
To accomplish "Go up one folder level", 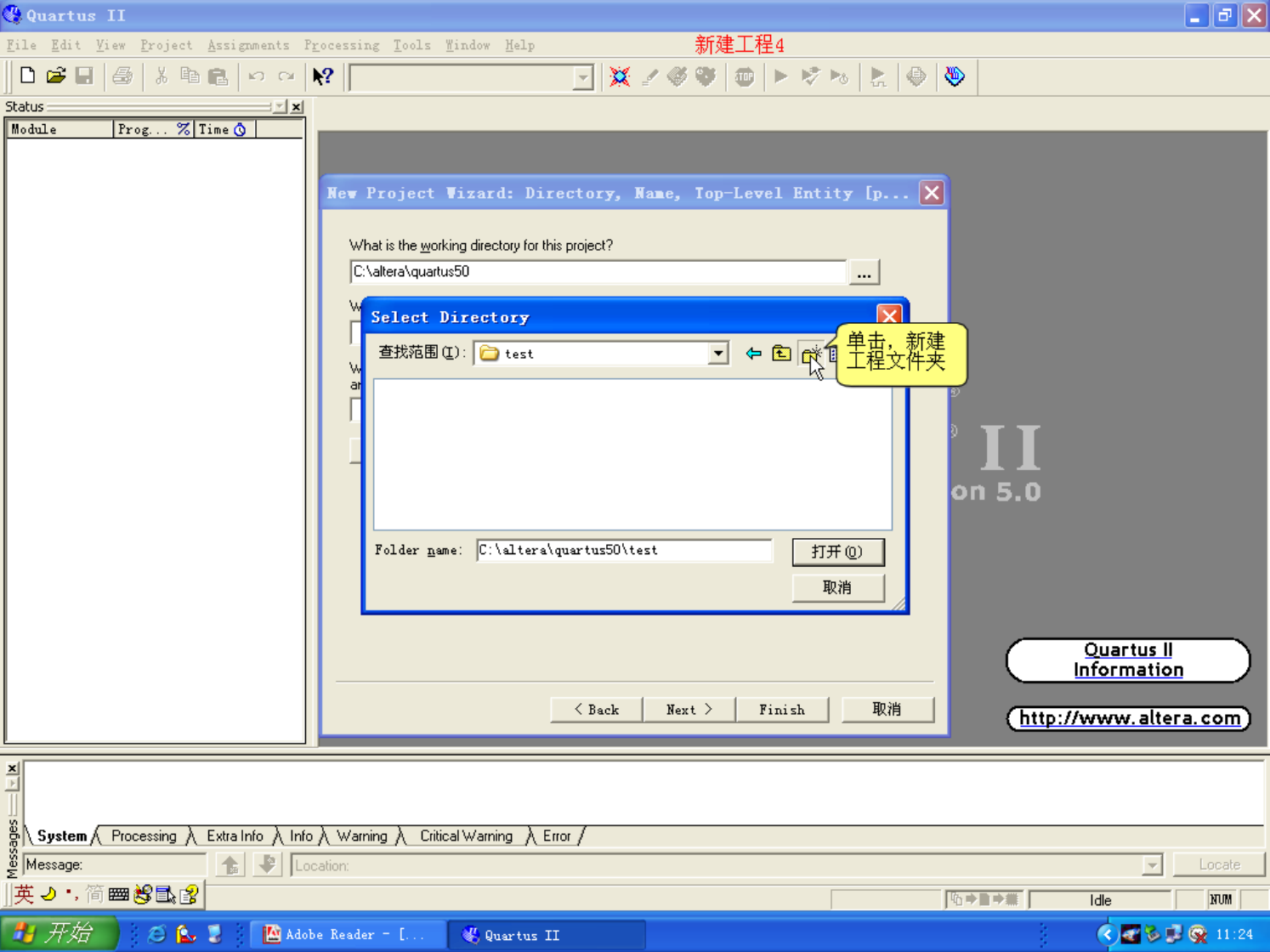I will point(781,353).
